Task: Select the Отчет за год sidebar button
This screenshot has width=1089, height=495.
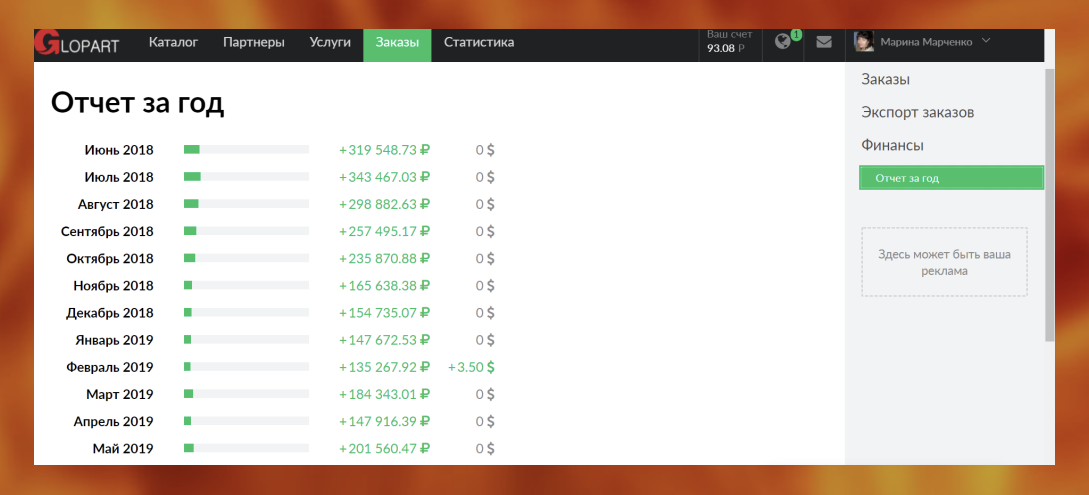Action: click(951, 178)
